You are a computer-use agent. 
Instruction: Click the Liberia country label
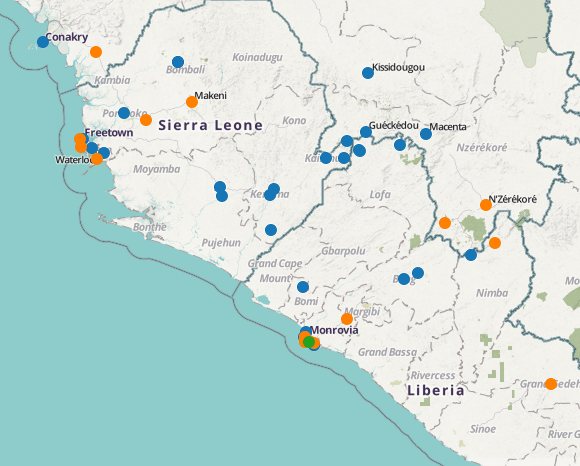click(436, 390)
